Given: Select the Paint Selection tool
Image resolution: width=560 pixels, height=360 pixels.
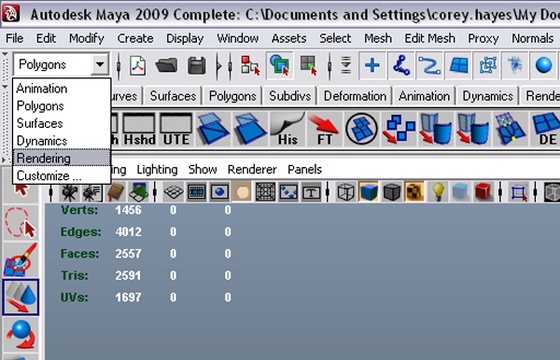Looking at the screenshot, I should point(21,260).
